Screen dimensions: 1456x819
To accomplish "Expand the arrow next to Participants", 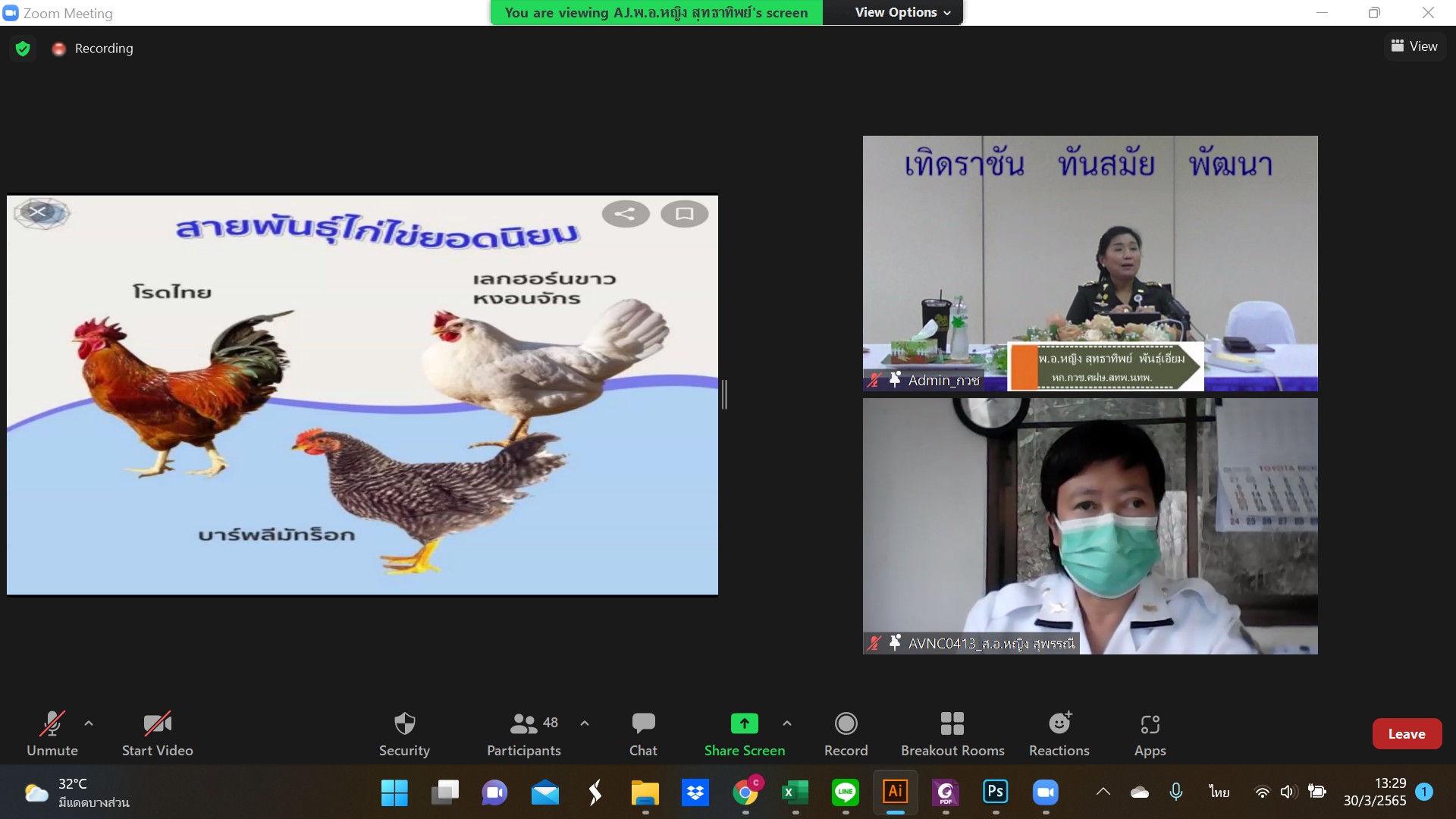I will tap(584, 723).
